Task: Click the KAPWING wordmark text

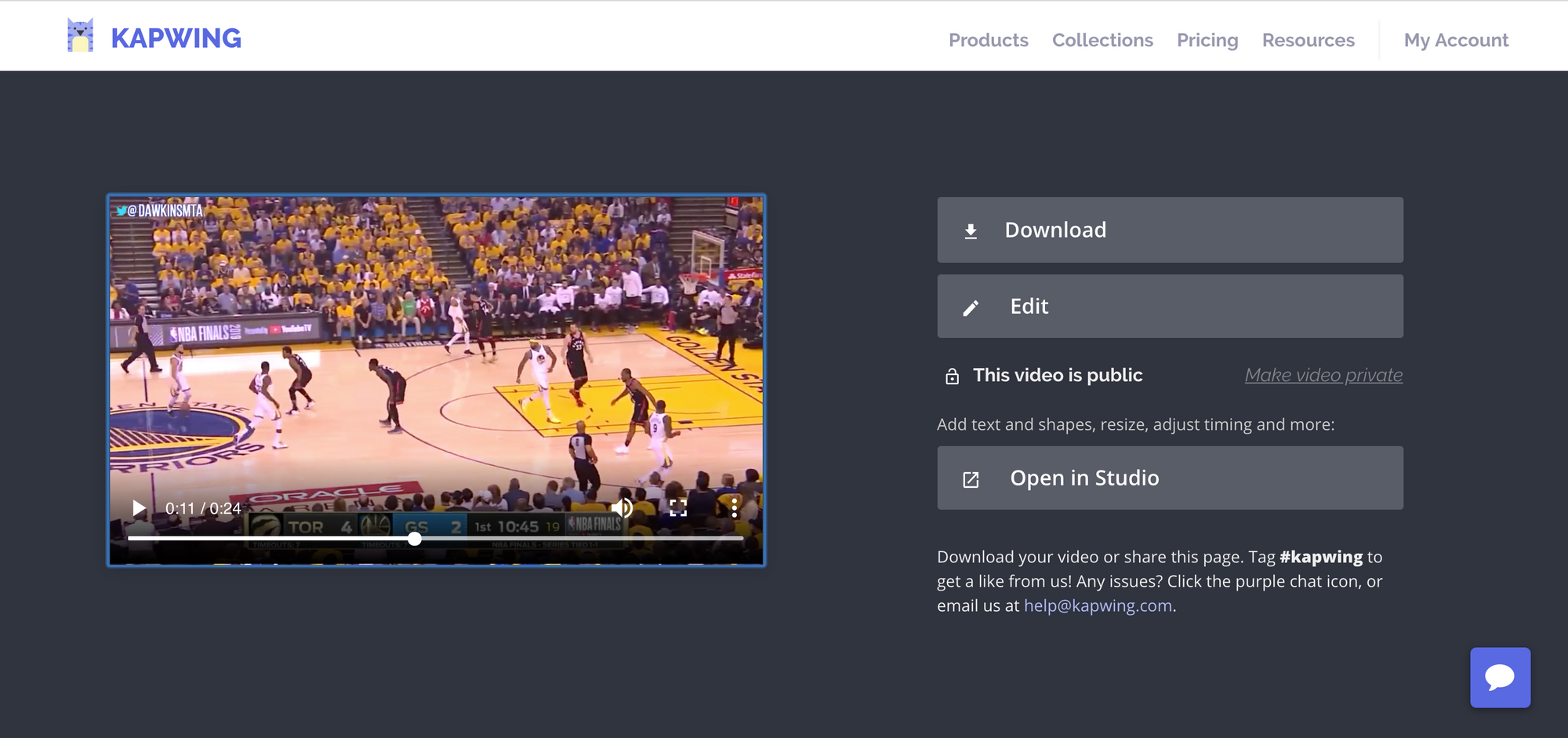Action: [176, 38]
